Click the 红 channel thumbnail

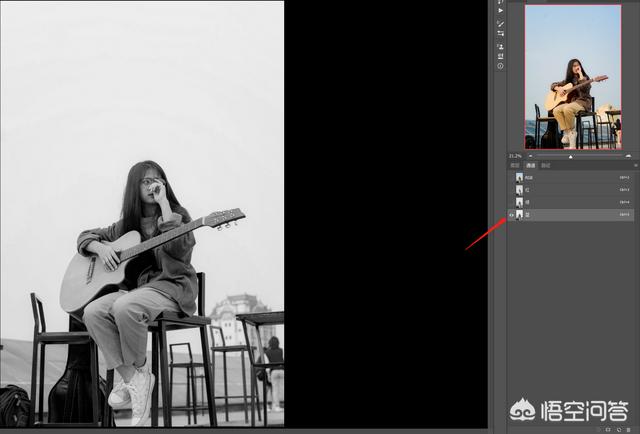519,190
